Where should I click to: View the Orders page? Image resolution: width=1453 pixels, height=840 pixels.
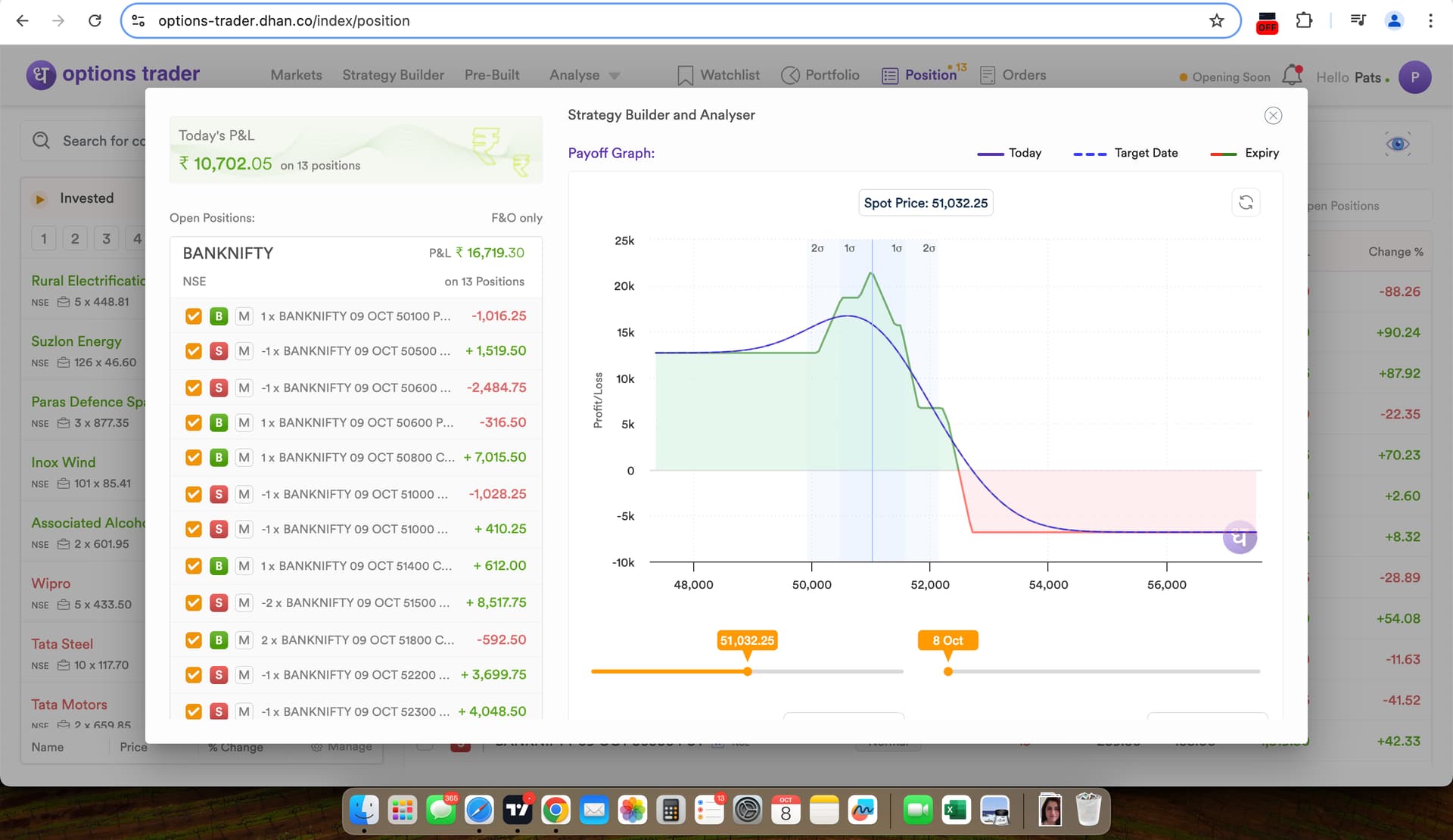point(1013,75)
